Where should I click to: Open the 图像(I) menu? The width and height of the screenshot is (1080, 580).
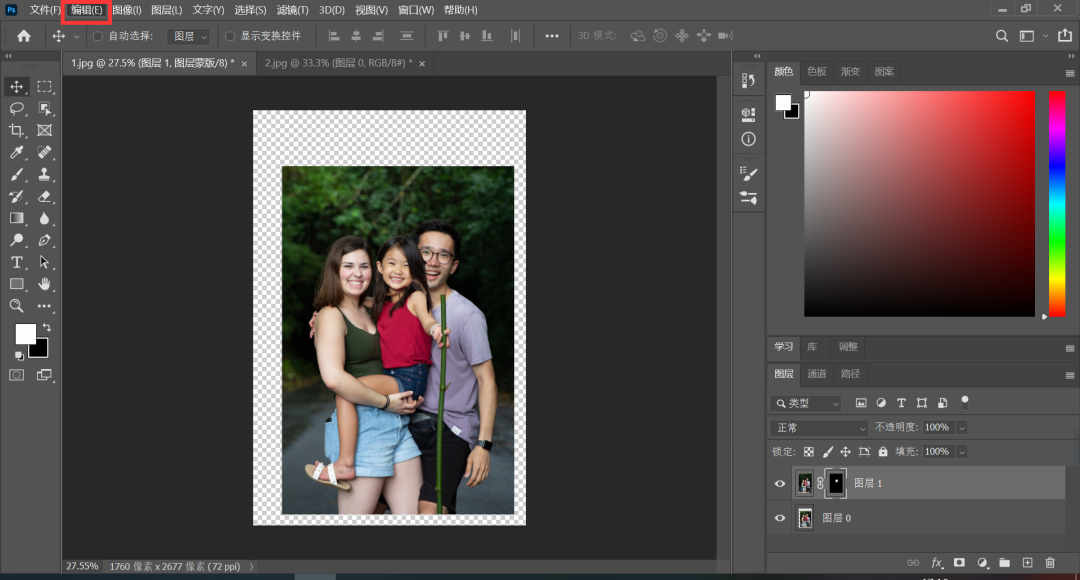point(127,10)
